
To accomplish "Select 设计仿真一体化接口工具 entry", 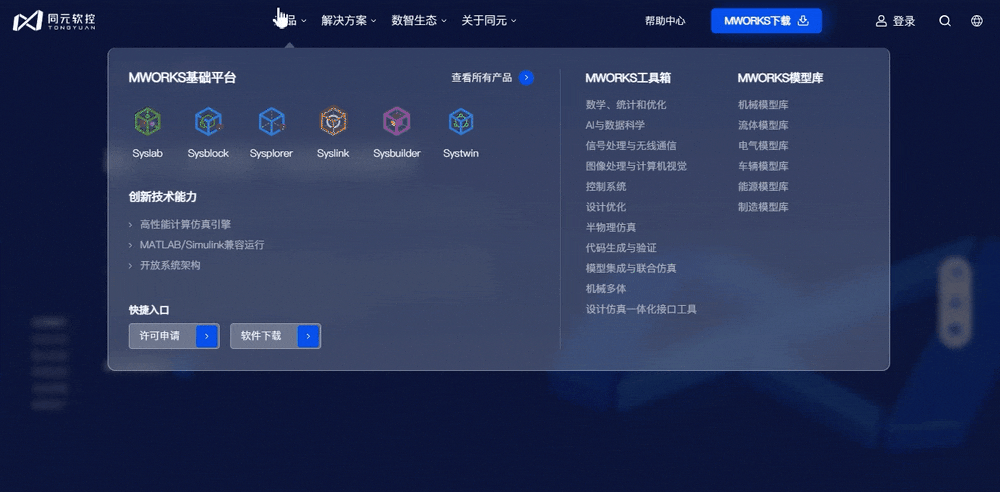I will [x=641, y=309].
